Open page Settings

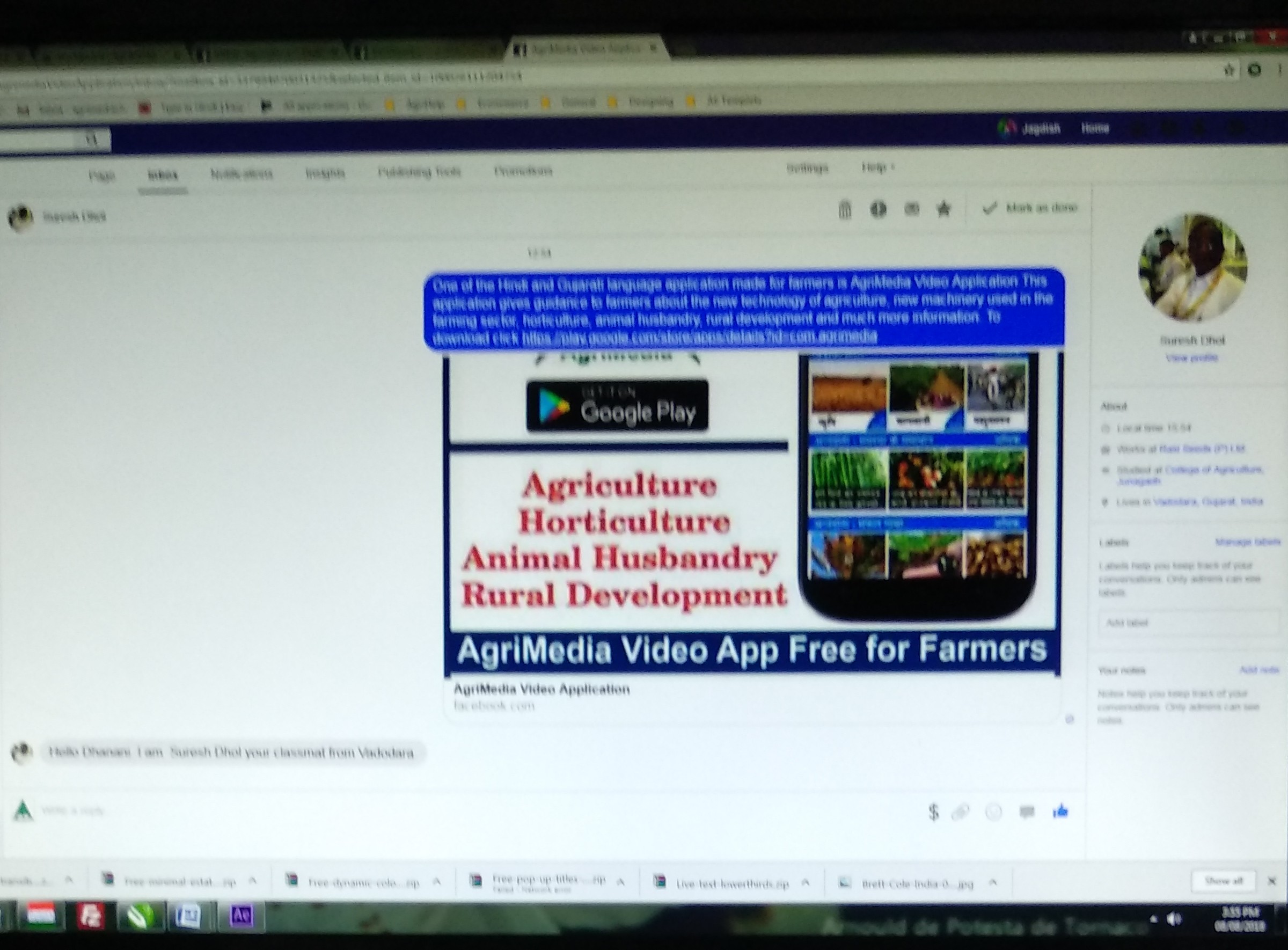point(807,168)
